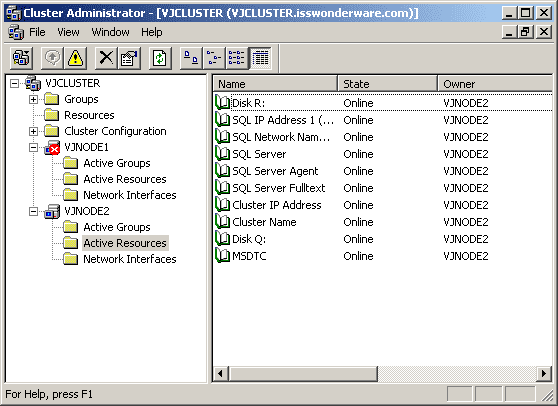This screenshot has height=406, width=558.
Task: Sort by the State column header
Action: (387, 84)
